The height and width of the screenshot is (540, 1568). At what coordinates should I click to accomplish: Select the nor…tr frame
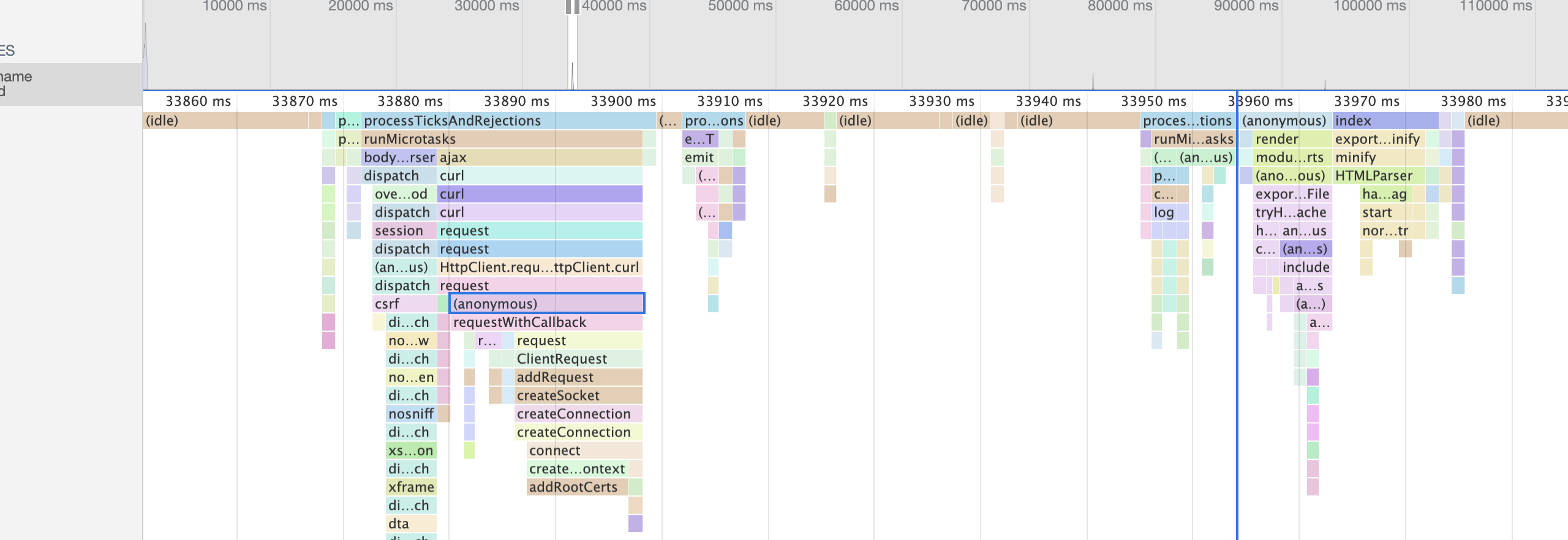tap(1385, 231)
